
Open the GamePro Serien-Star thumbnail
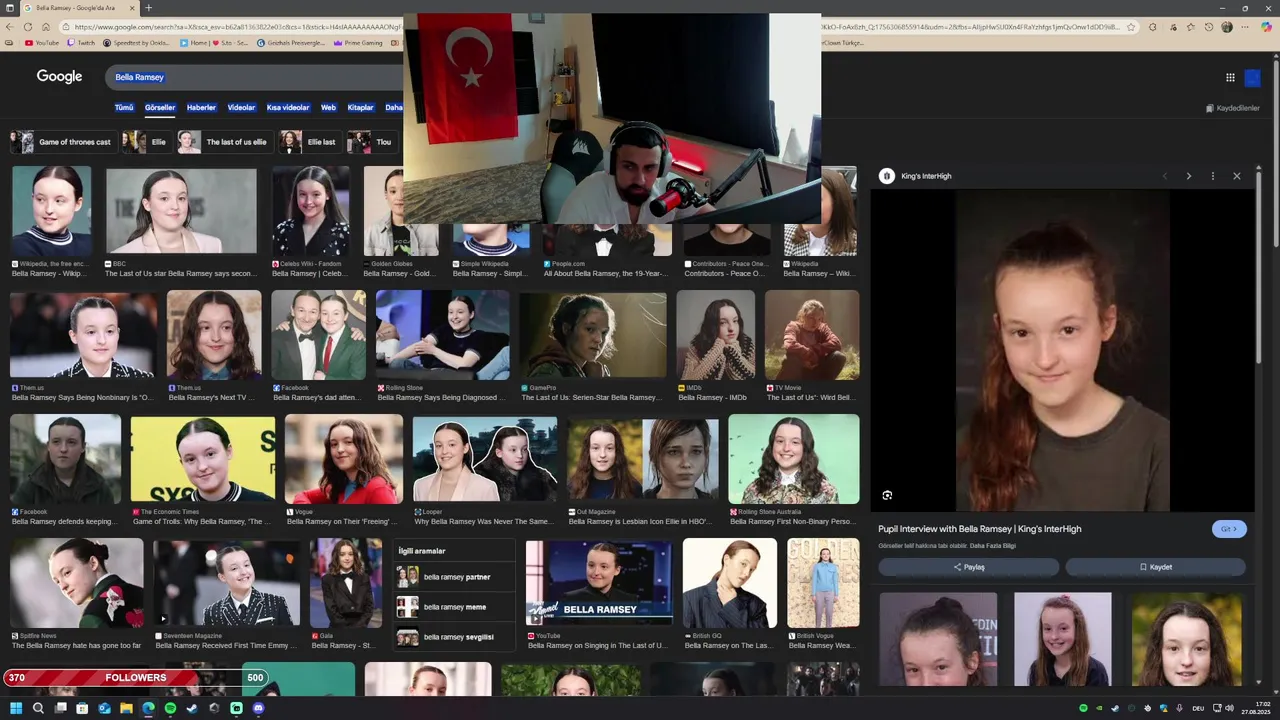point(593,334)
